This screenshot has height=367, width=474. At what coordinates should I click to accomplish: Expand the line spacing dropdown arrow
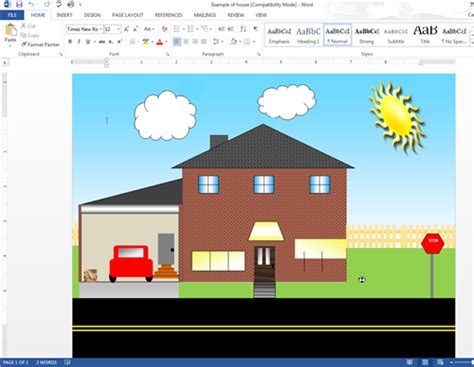click(x=223, y=42)
